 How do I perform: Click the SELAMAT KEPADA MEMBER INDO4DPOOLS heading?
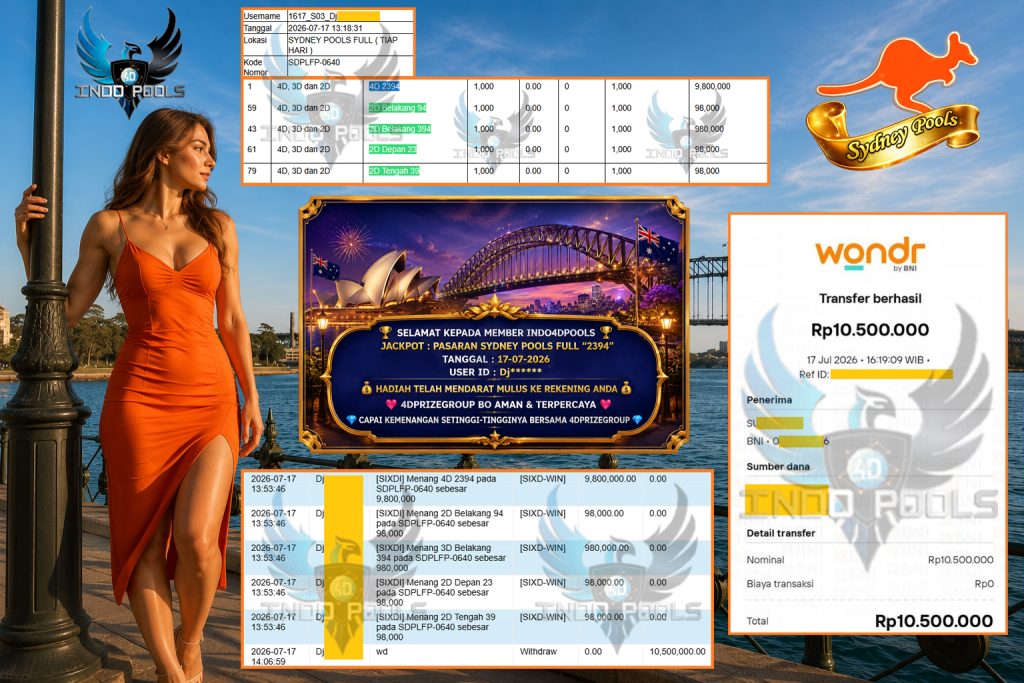point(496,332)
